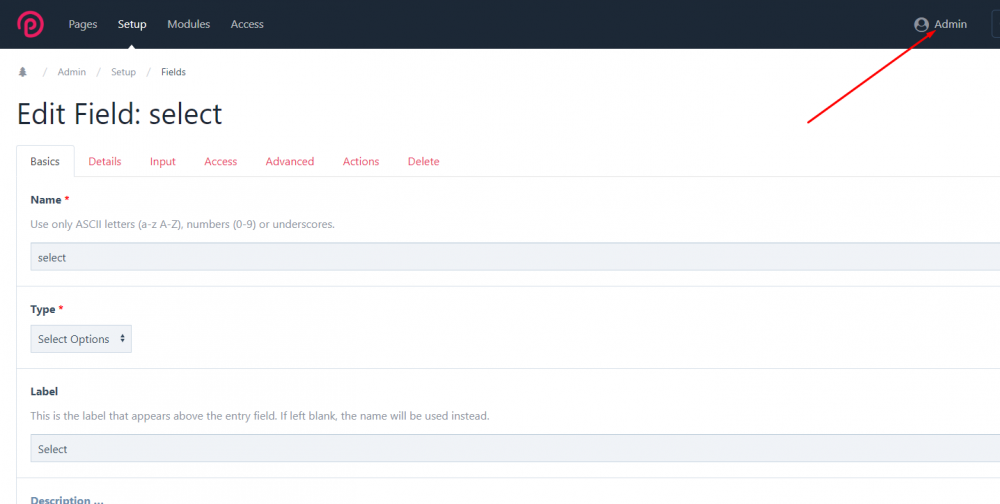Expand the Description section

point(67,499)
